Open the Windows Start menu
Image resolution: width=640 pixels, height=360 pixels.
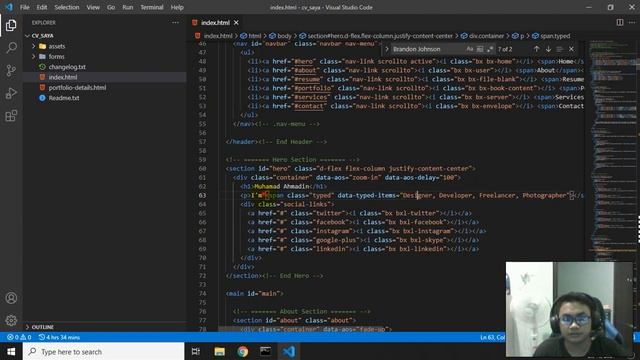11,351
